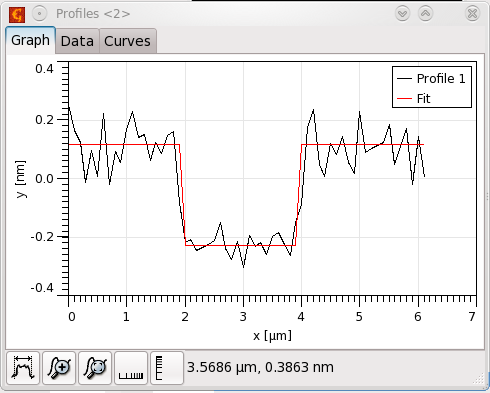Screen dimensions: 490x393
Task: Choose the vertical y-range selection tool
Action: point(167,368)
